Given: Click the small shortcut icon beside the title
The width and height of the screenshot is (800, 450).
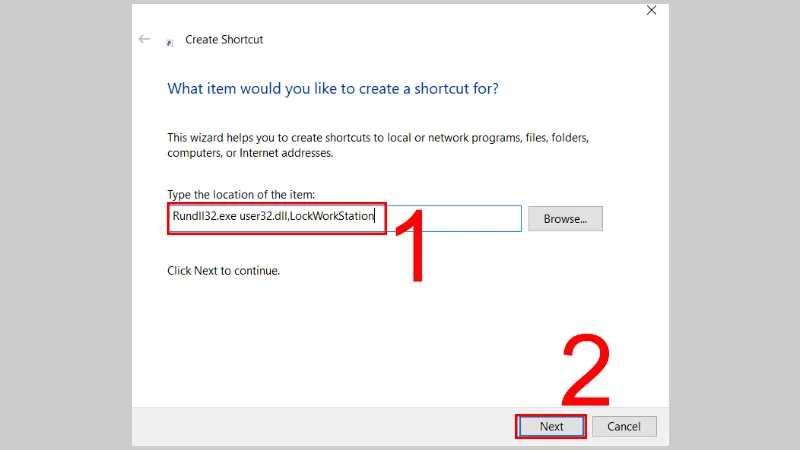Looking at the screenshot, I should coord(170,41).
